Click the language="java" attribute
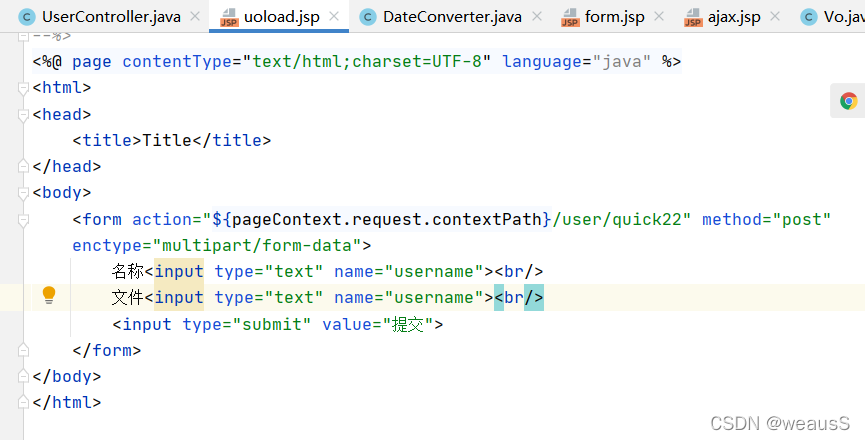865x440 pixels. coord(576,62)
